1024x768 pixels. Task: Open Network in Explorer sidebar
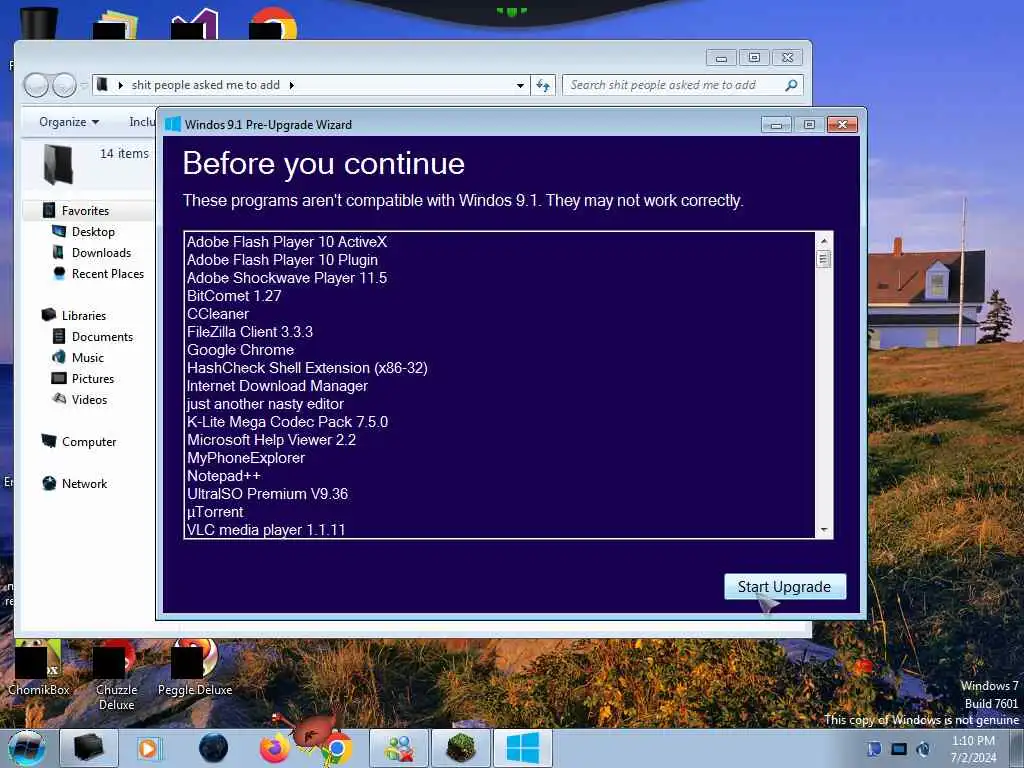(84, 483)
